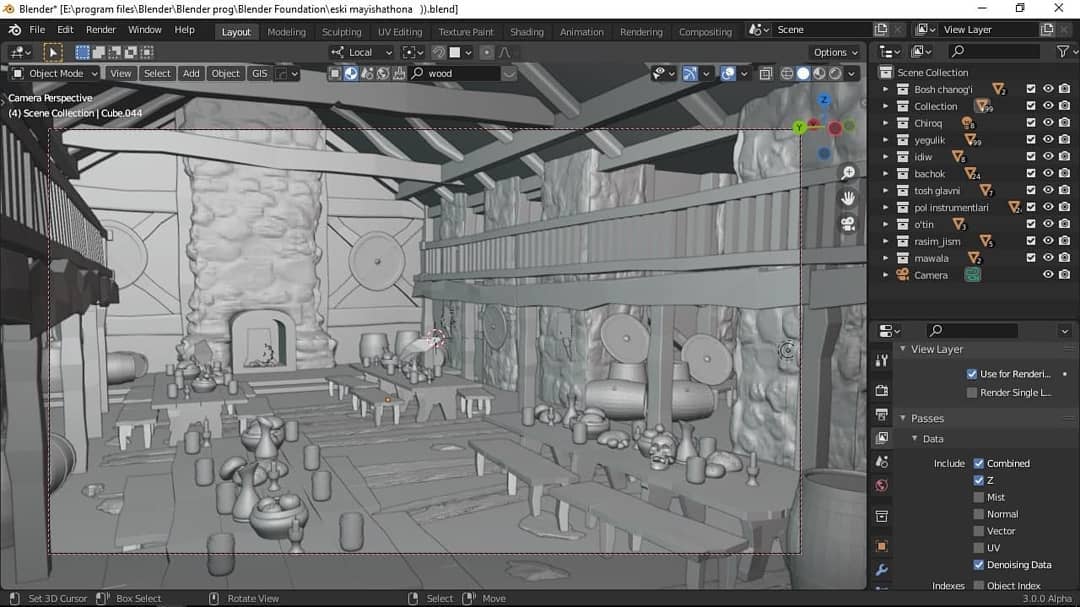Switch to solid shading mode
This screenshot has height=607, width=1080.
803,73
